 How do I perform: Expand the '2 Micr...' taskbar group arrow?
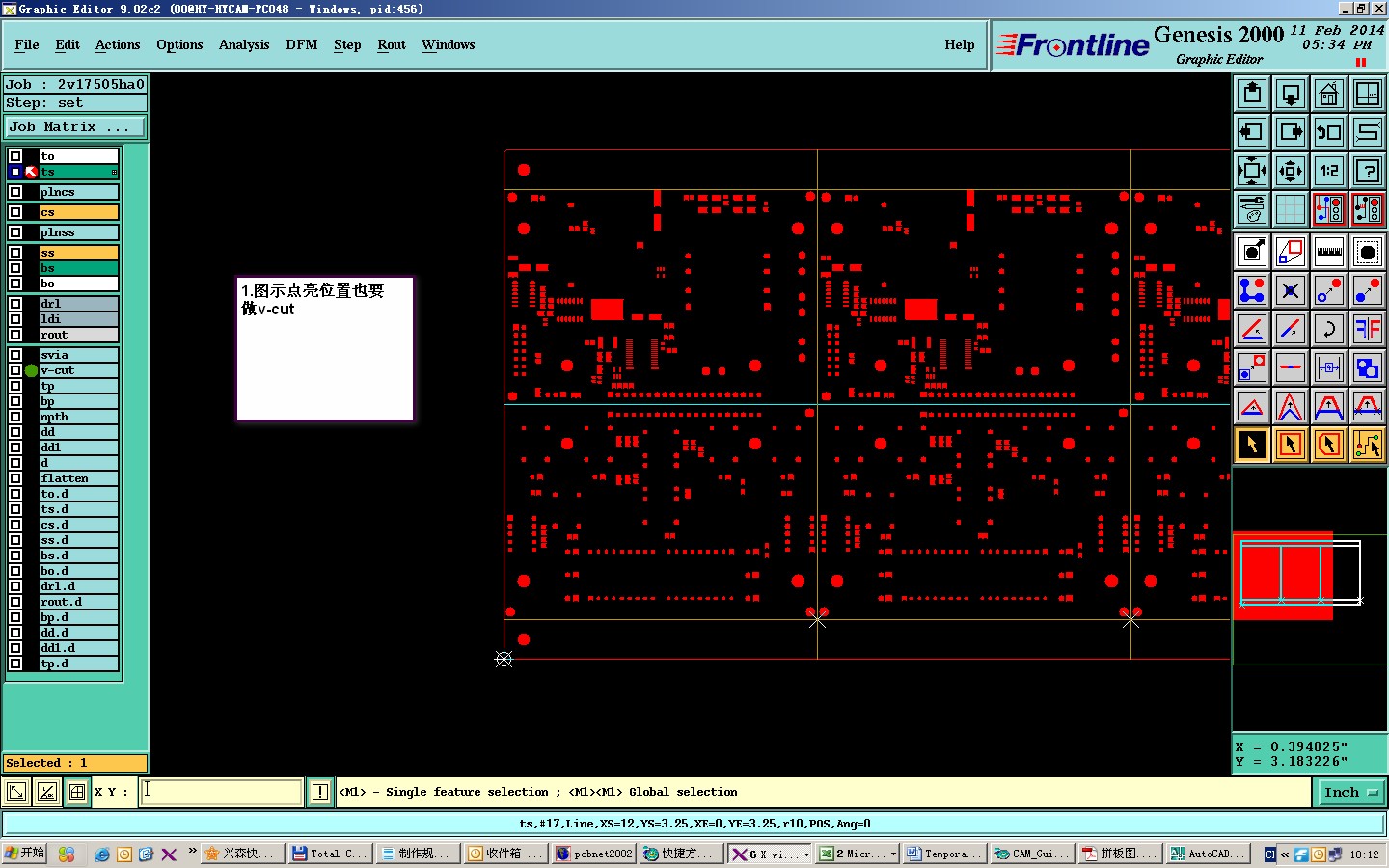pos(893,854)
